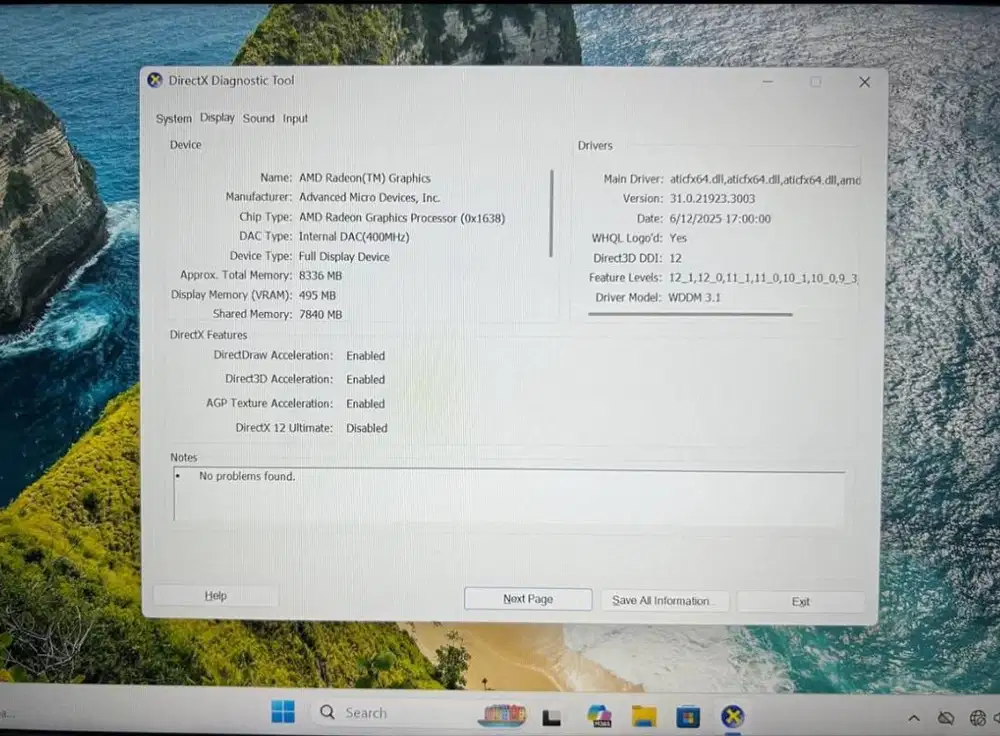Click Direct3D Acceleration 'Enabled' value
The image size is (1000, 736).
[x=365, y=379]
